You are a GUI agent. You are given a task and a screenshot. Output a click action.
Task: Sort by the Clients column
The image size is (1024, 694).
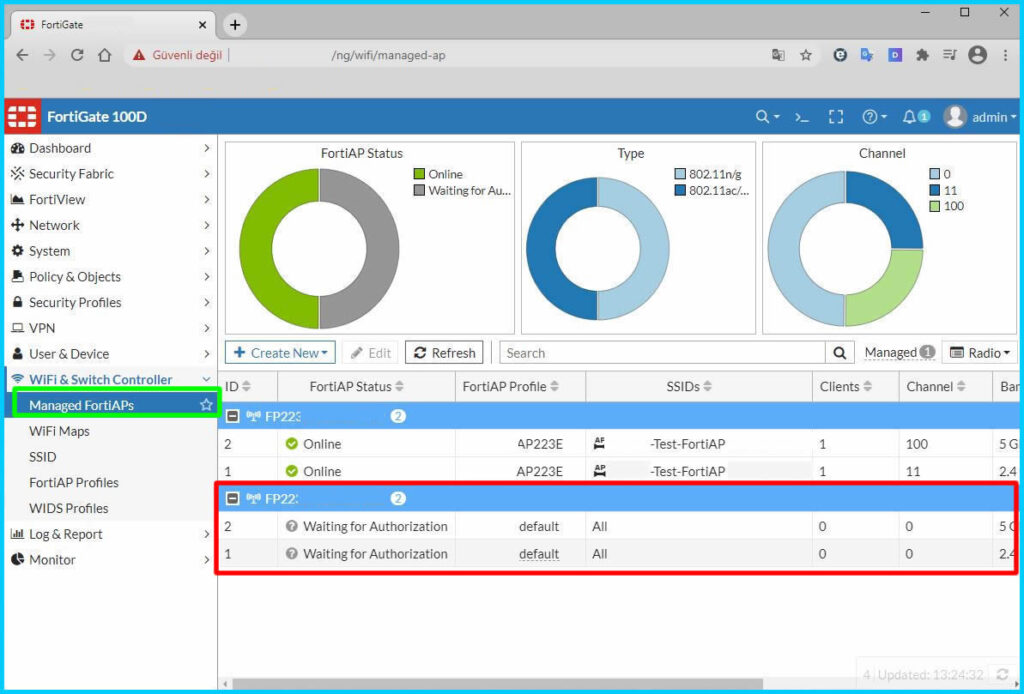pos(846,386)
